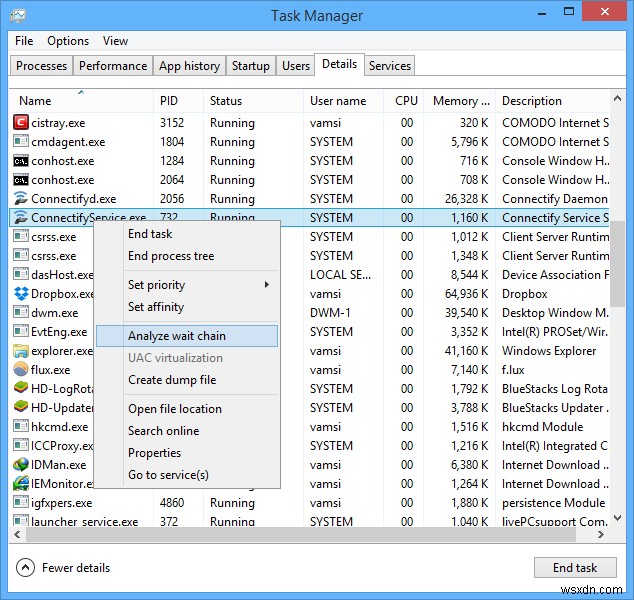634x600 pixels.
Task: Sort by the Status column header
Action: pos(253,101)
